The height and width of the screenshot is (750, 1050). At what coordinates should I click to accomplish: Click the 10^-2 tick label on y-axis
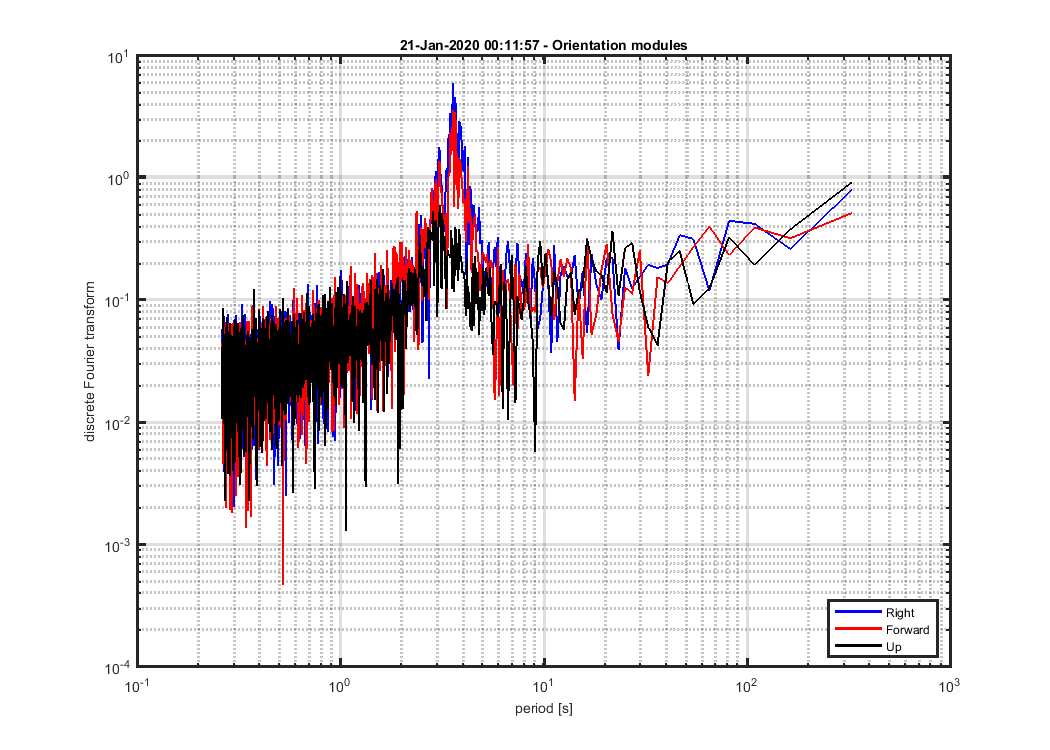coord(117,424)
